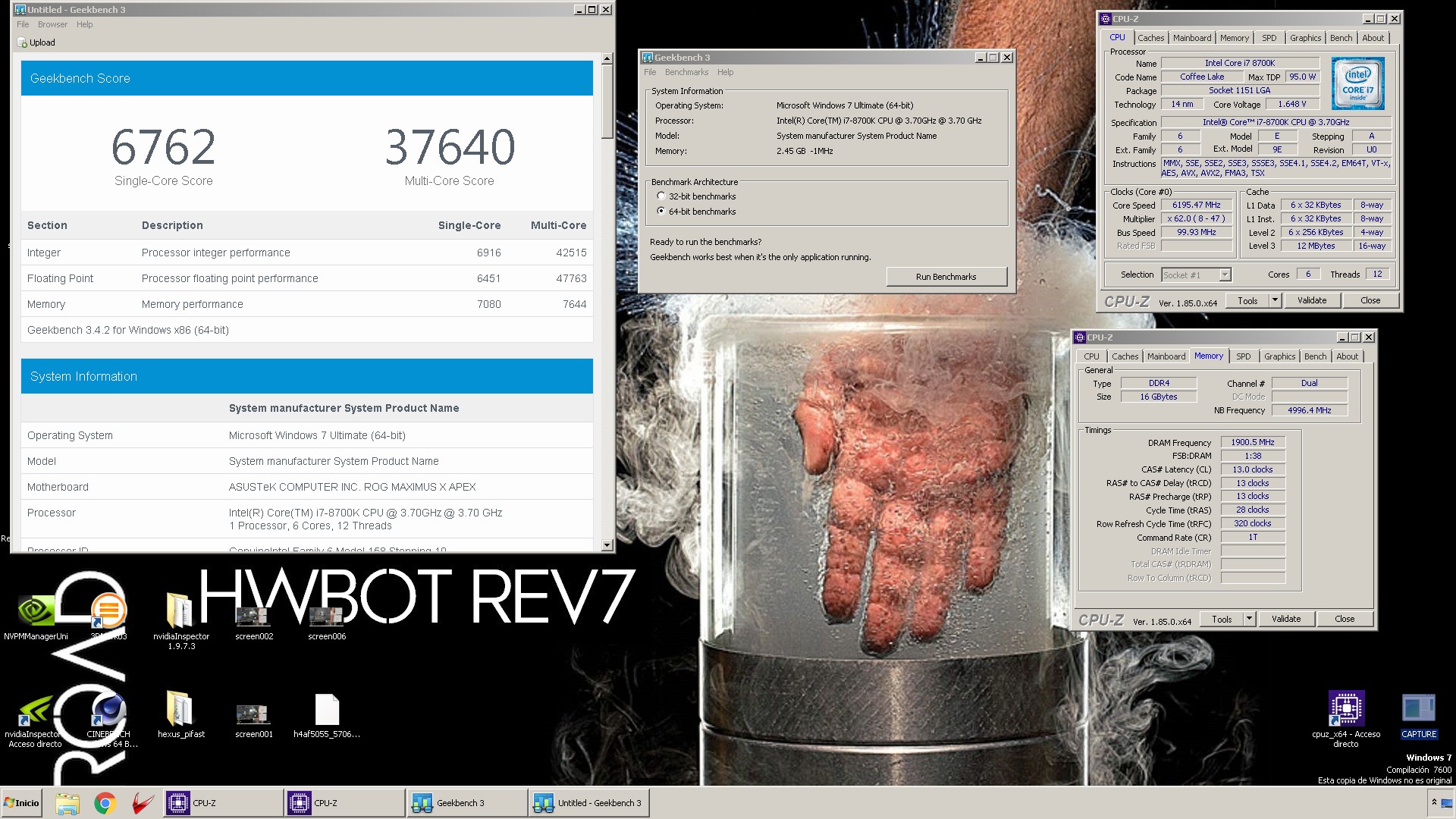Open red swoosh app in taskbar
Screen dimensions: 1456x819
142,803
